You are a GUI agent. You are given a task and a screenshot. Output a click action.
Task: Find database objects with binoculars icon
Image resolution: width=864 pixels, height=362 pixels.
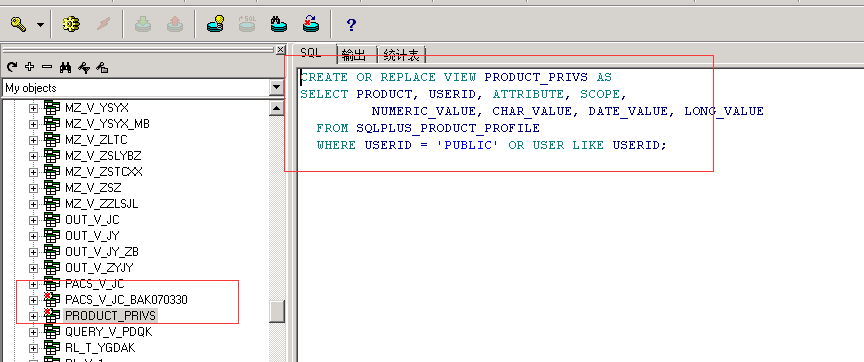[66, 68]
